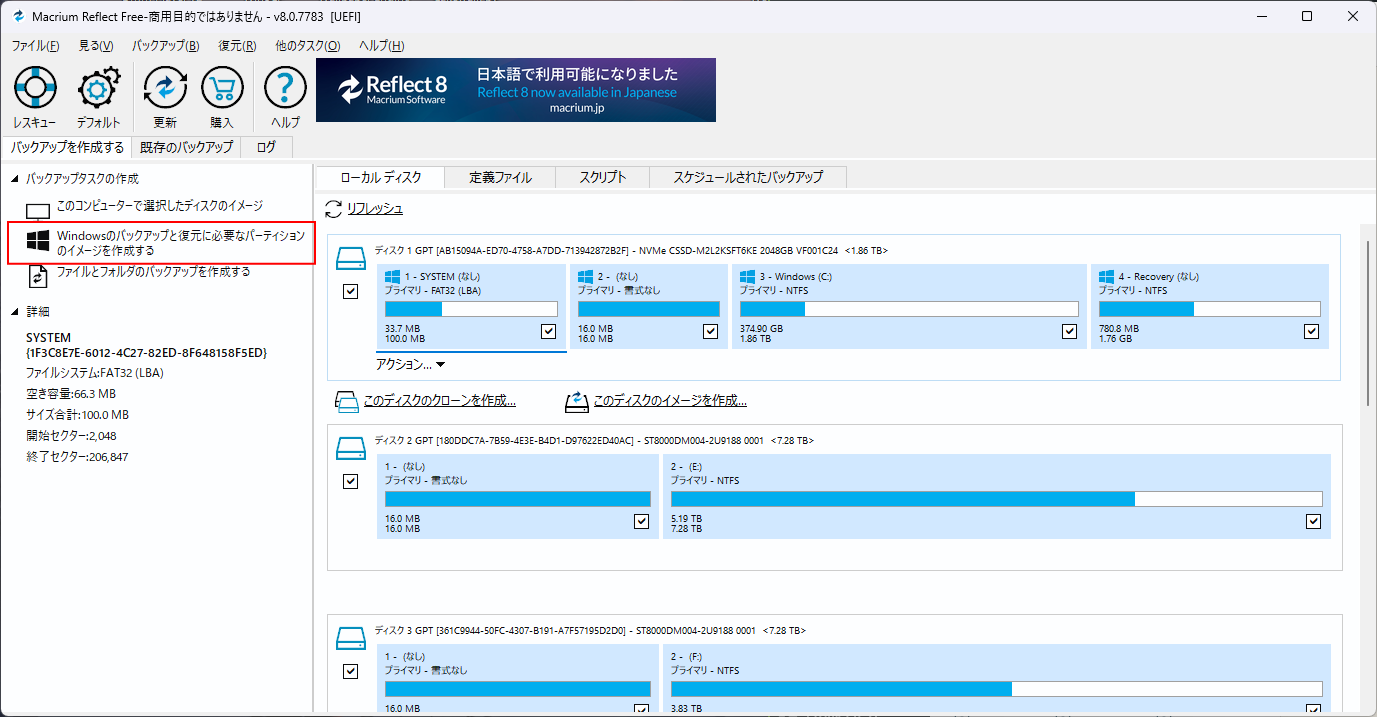The image size is (1377, 717).
Task: Open the 他のタスク menu
Action: tap(307, 46)
